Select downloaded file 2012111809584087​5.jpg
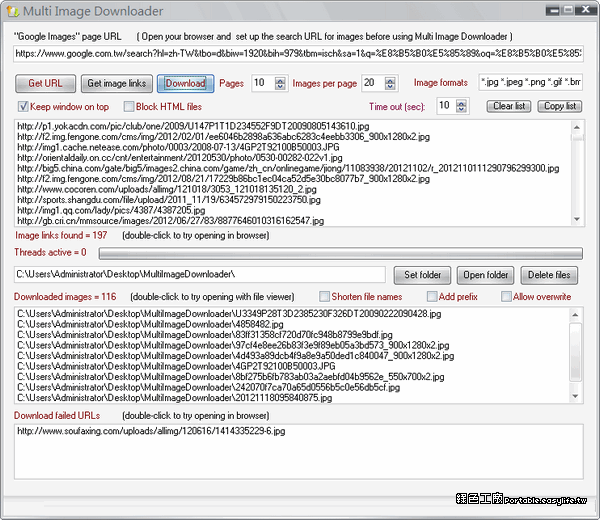600x520 pixels. tap(174, 398)
